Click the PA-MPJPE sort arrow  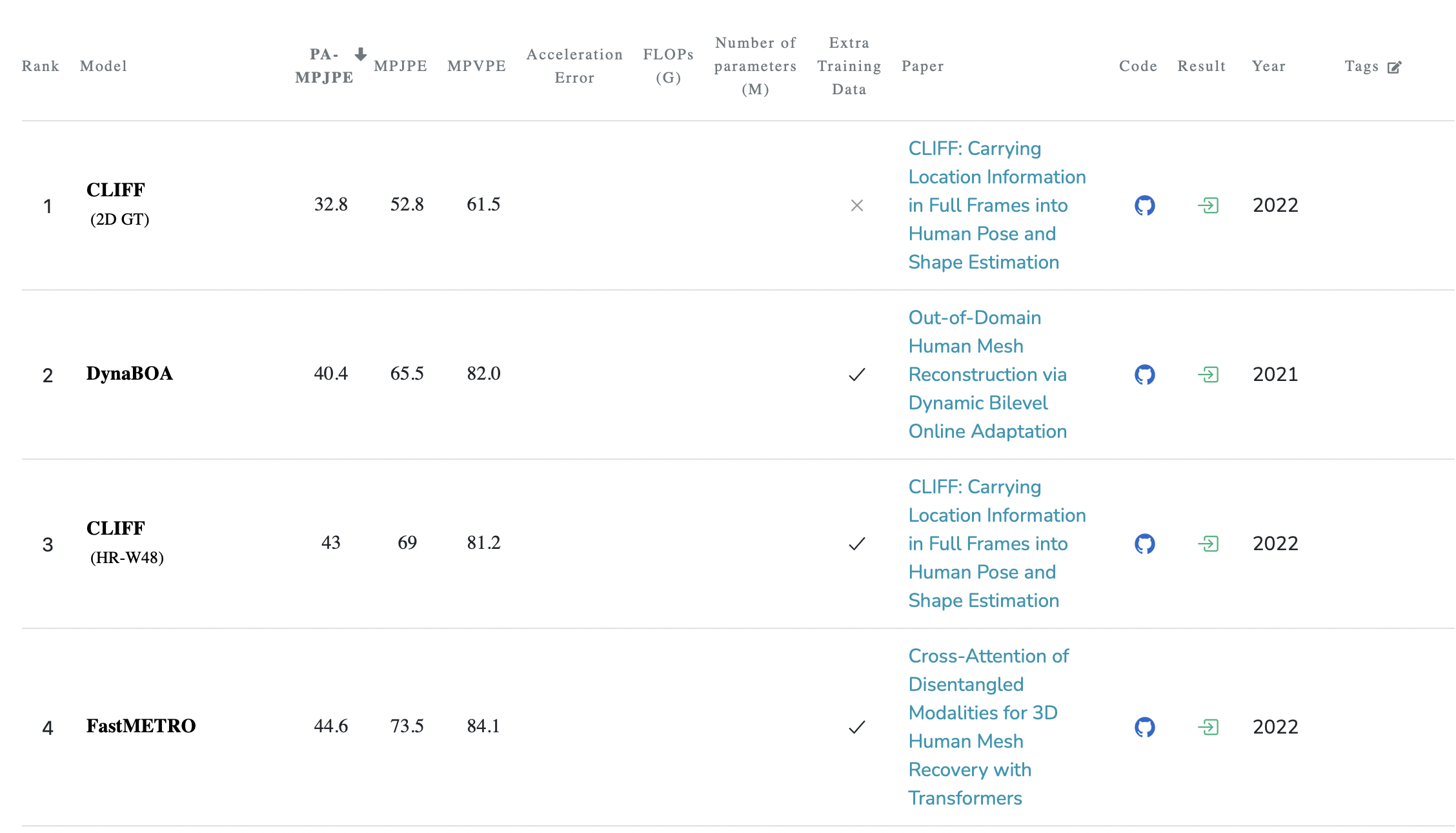point(360,54)
